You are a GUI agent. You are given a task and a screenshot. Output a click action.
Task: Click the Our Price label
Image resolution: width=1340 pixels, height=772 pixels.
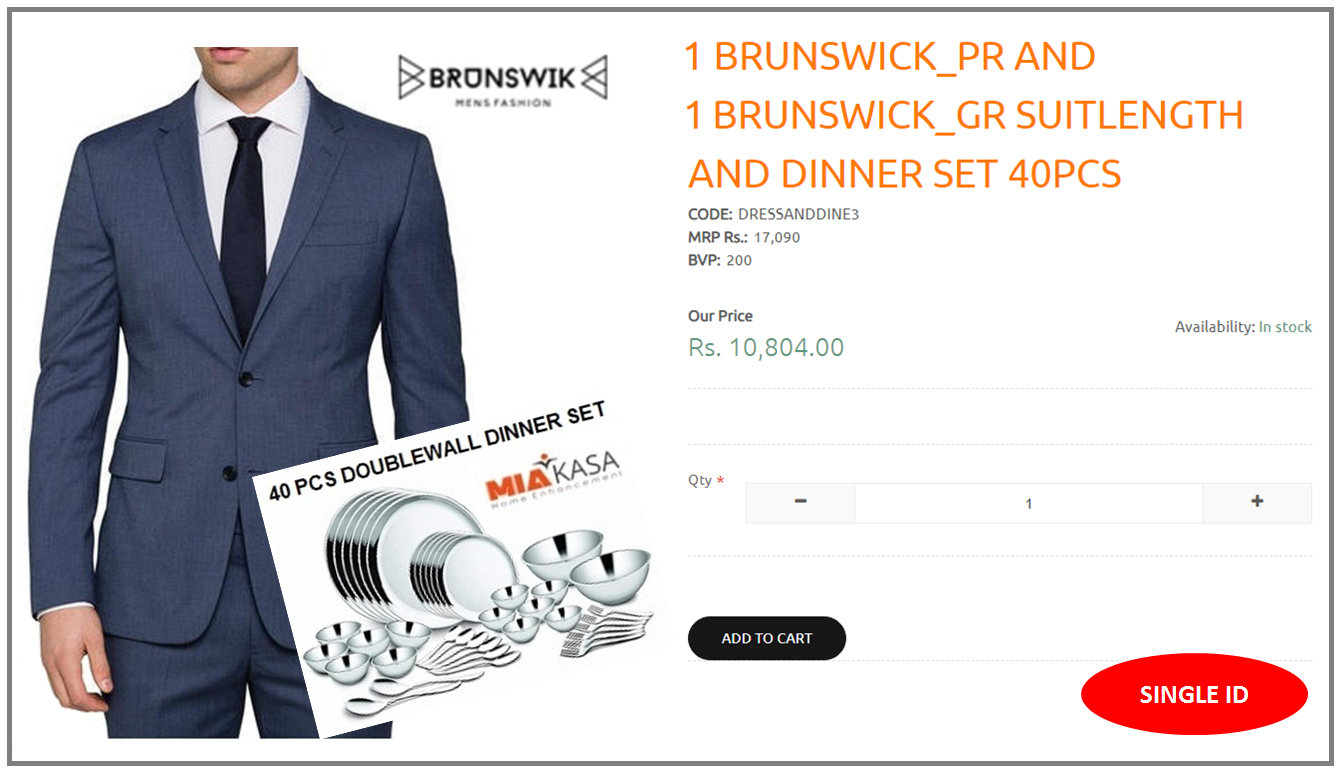pyautogui.click(x=720, y=316)
